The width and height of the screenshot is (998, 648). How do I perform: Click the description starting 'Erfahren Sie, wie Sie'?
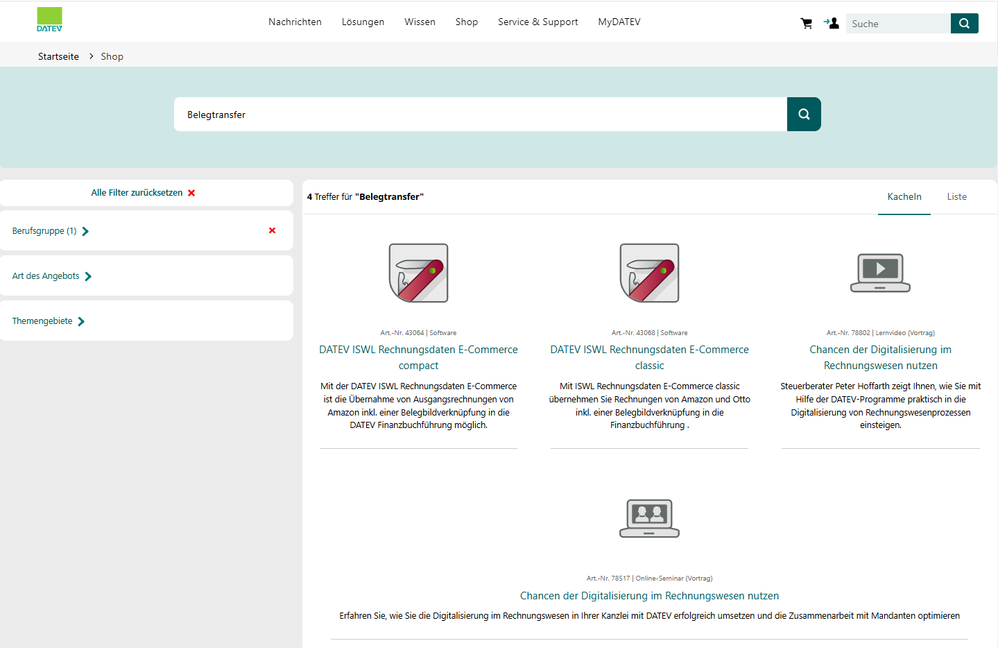pos(649,616)
